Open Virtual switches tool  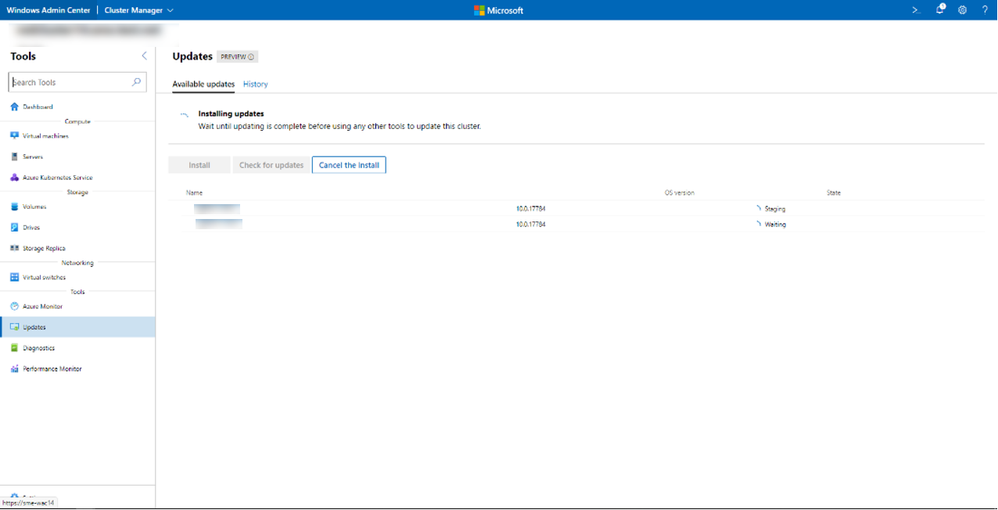point(44,278)
